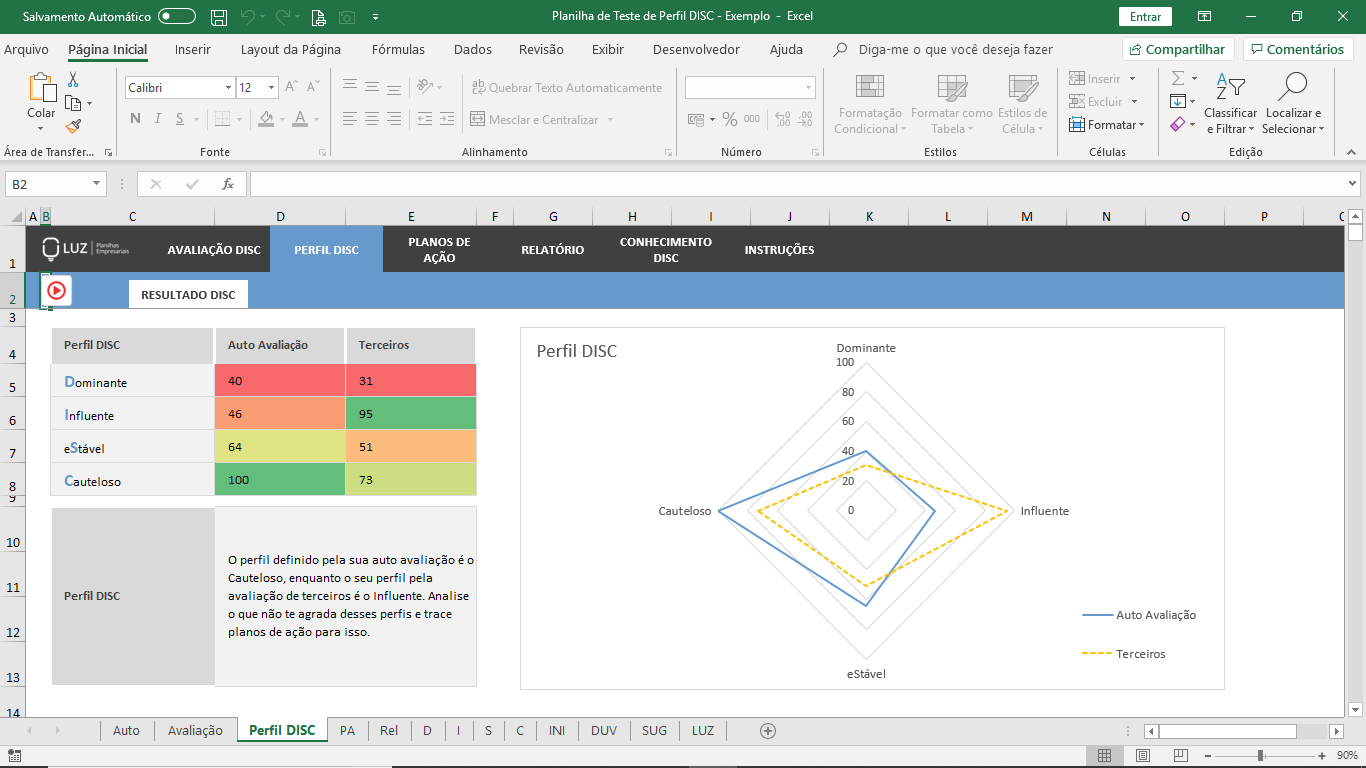Toggle middle vertical alignment
Image resolution: width=1366 pixels, height=768 pixels.
point(372,87)
